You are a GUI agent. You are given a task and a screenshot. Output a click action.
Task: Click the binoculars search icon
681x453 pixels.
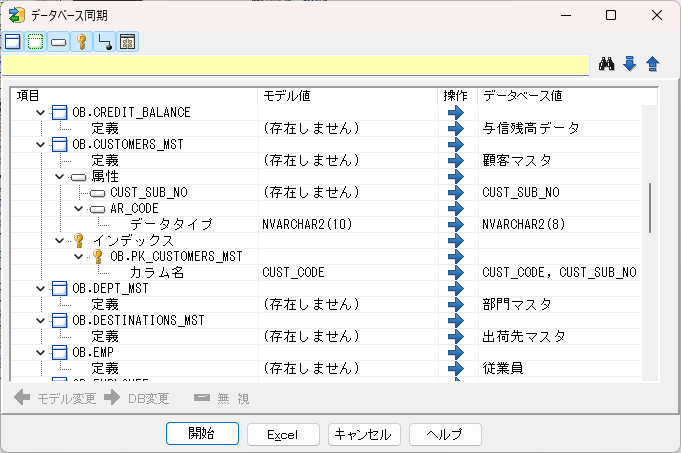[606, 64]
